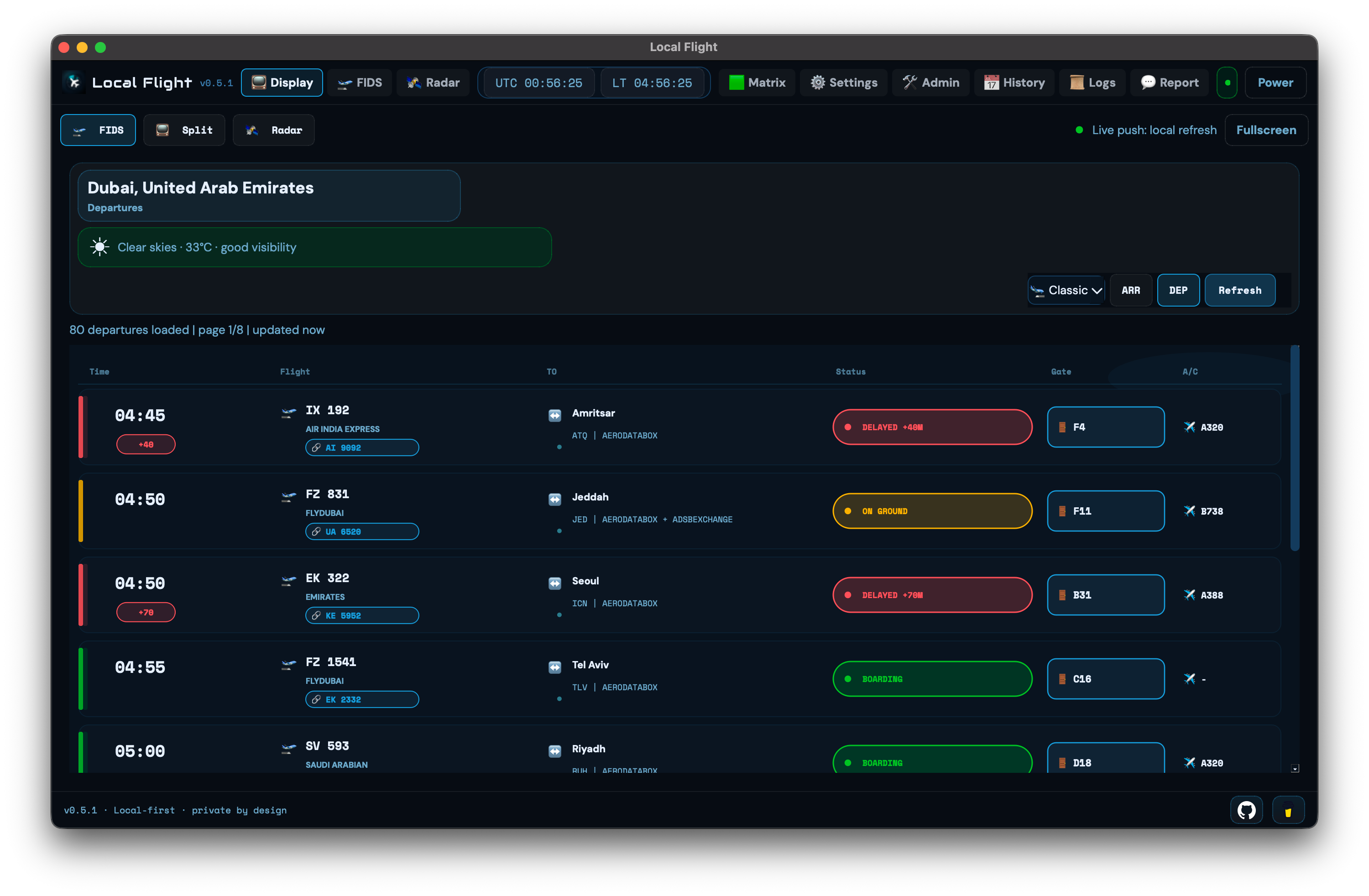
Task: Click the +40 delay badge
Action: (x=146, y=444)
